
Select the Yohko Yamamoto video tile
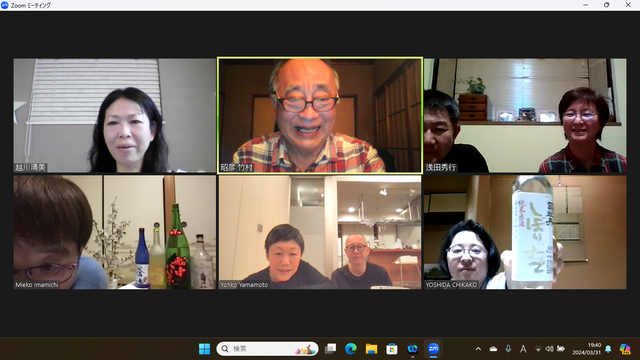(320, 232)
